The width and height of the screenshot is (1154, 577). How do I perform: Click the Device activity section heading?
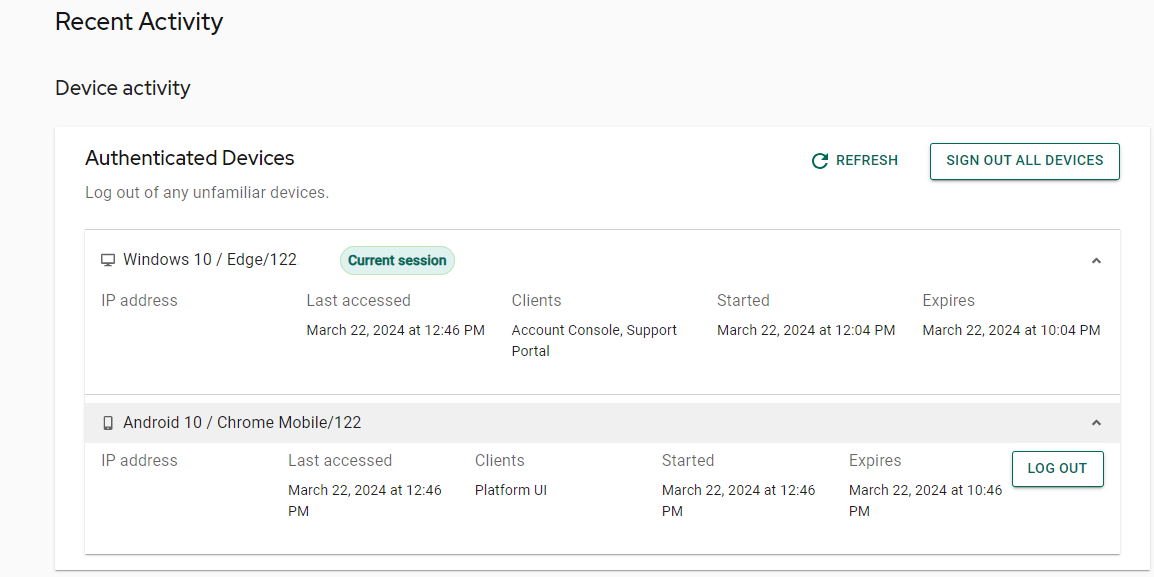[123, 88]
